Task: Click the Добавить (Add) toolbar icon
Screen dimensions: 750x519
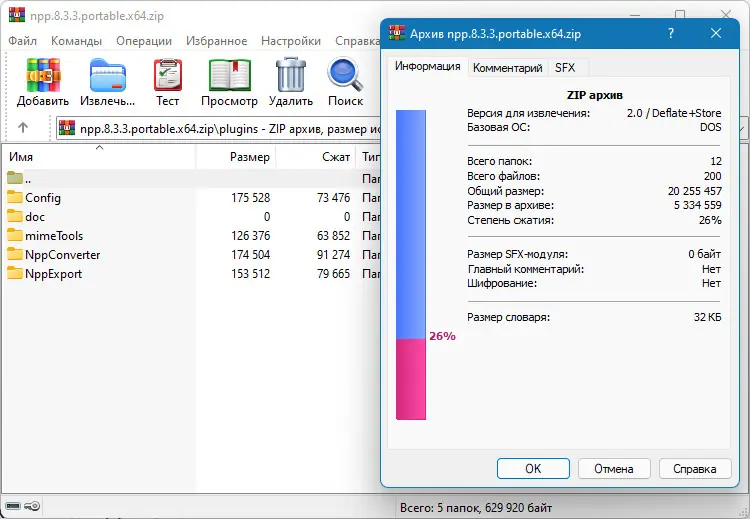Action: pyautogui.click(x=43, y=75)
